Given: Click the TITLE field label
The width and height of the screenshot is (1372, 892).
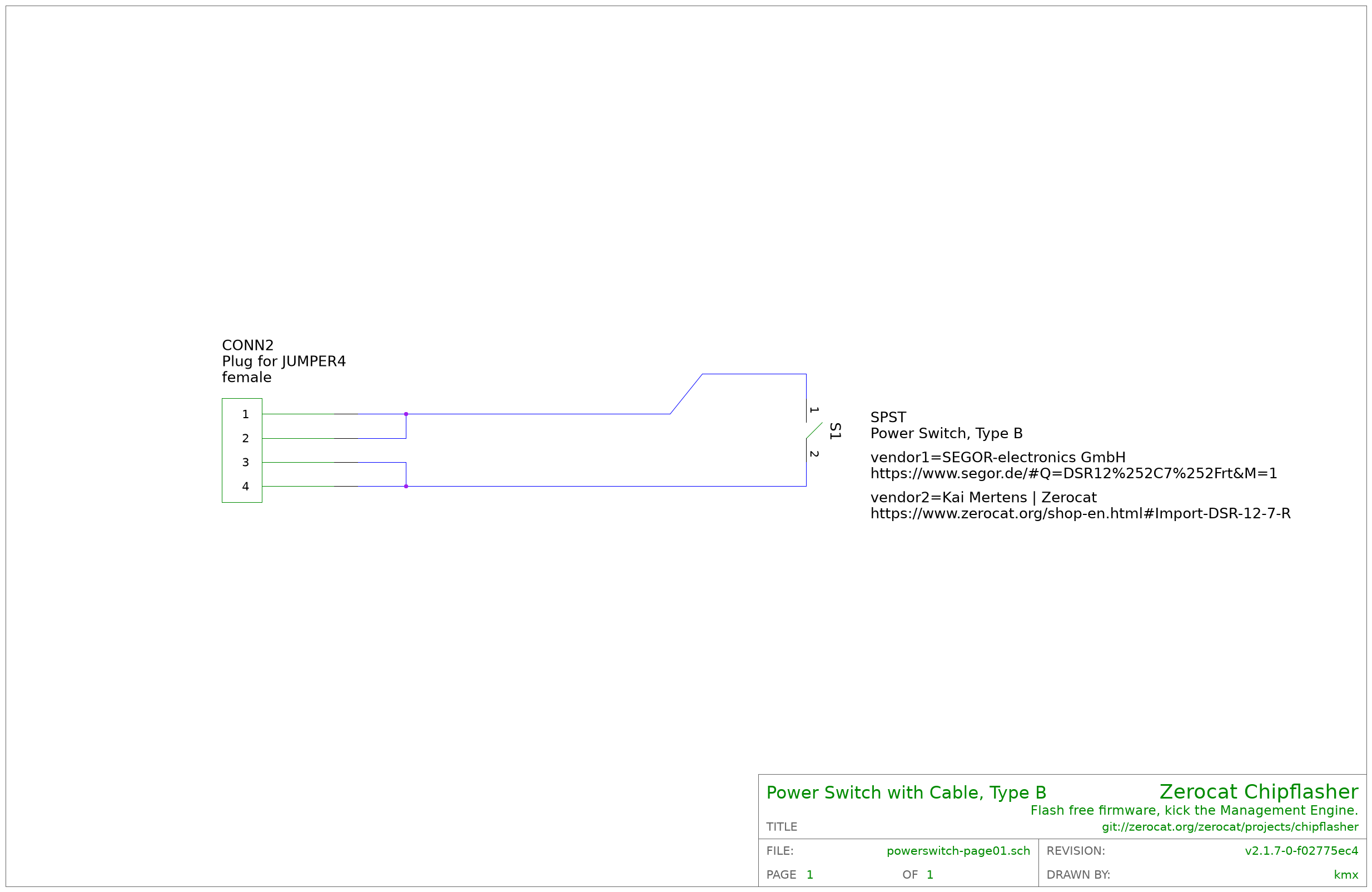Looking at the screenshot, I should (x=781, y=827).
